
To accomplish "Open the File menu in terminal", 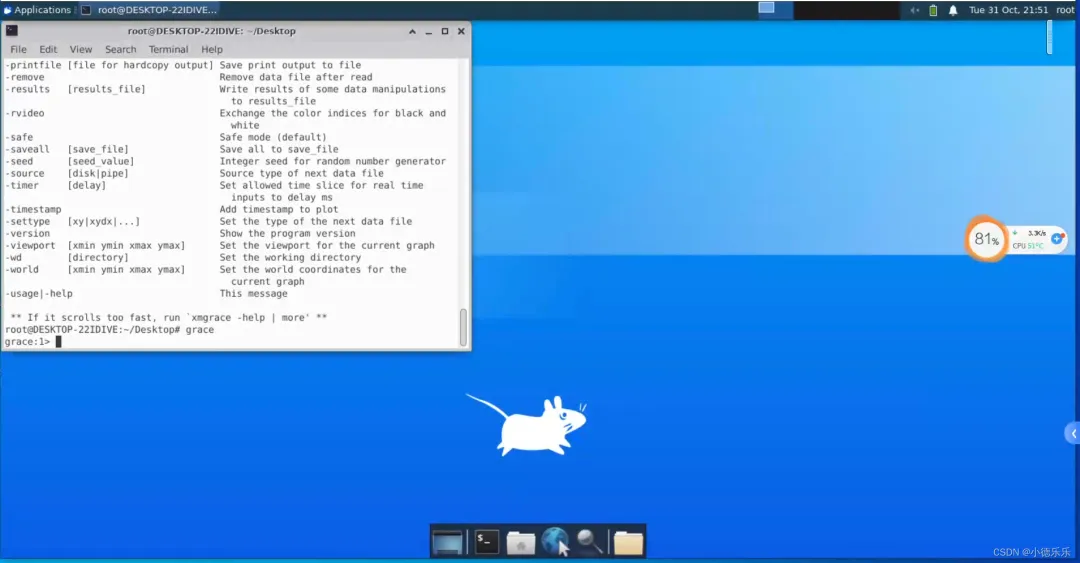I will [19, 50].
